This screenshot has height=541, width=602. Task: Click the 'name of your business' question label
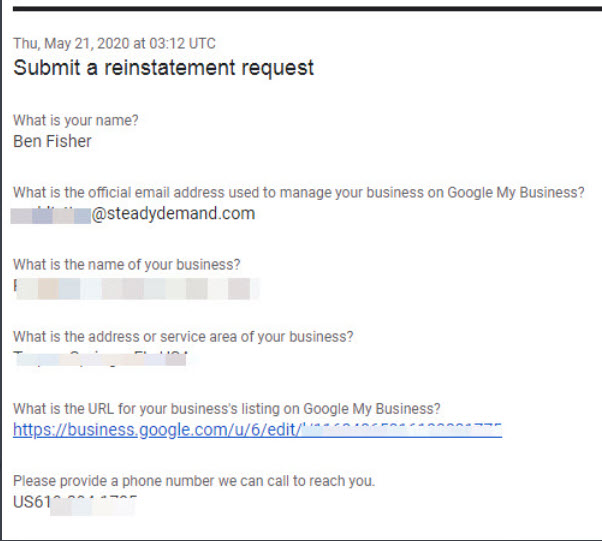[x=127, y=265]
